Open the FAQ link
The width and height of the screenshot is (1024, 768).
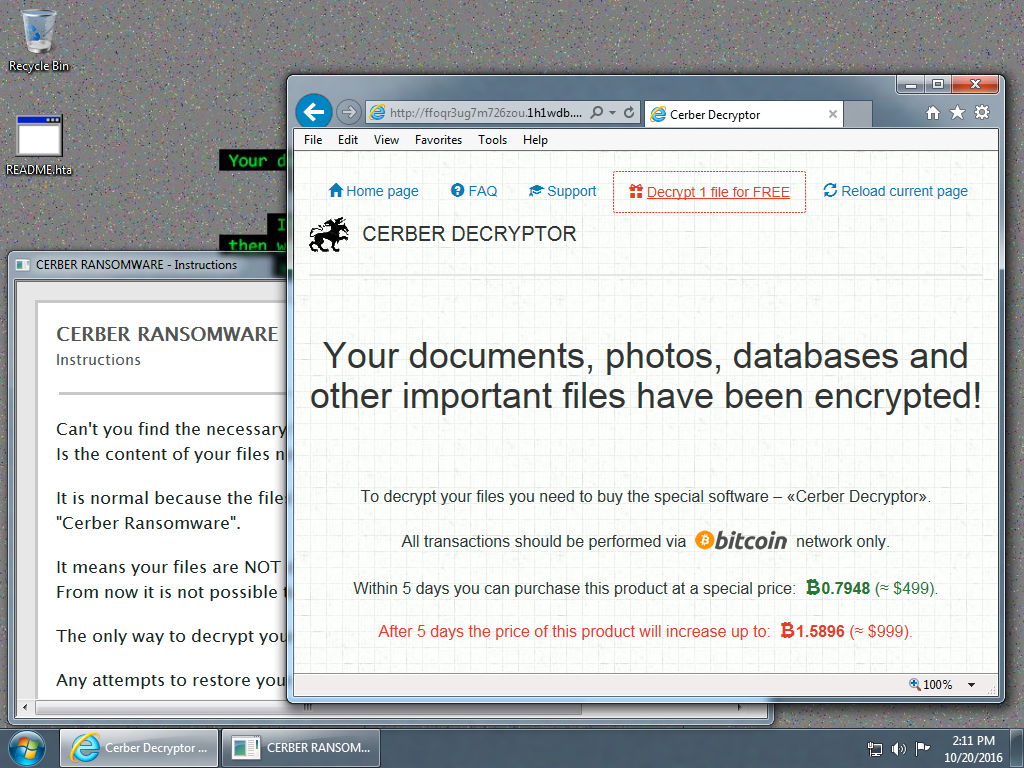pyautogui.click(x=474, y=191)
